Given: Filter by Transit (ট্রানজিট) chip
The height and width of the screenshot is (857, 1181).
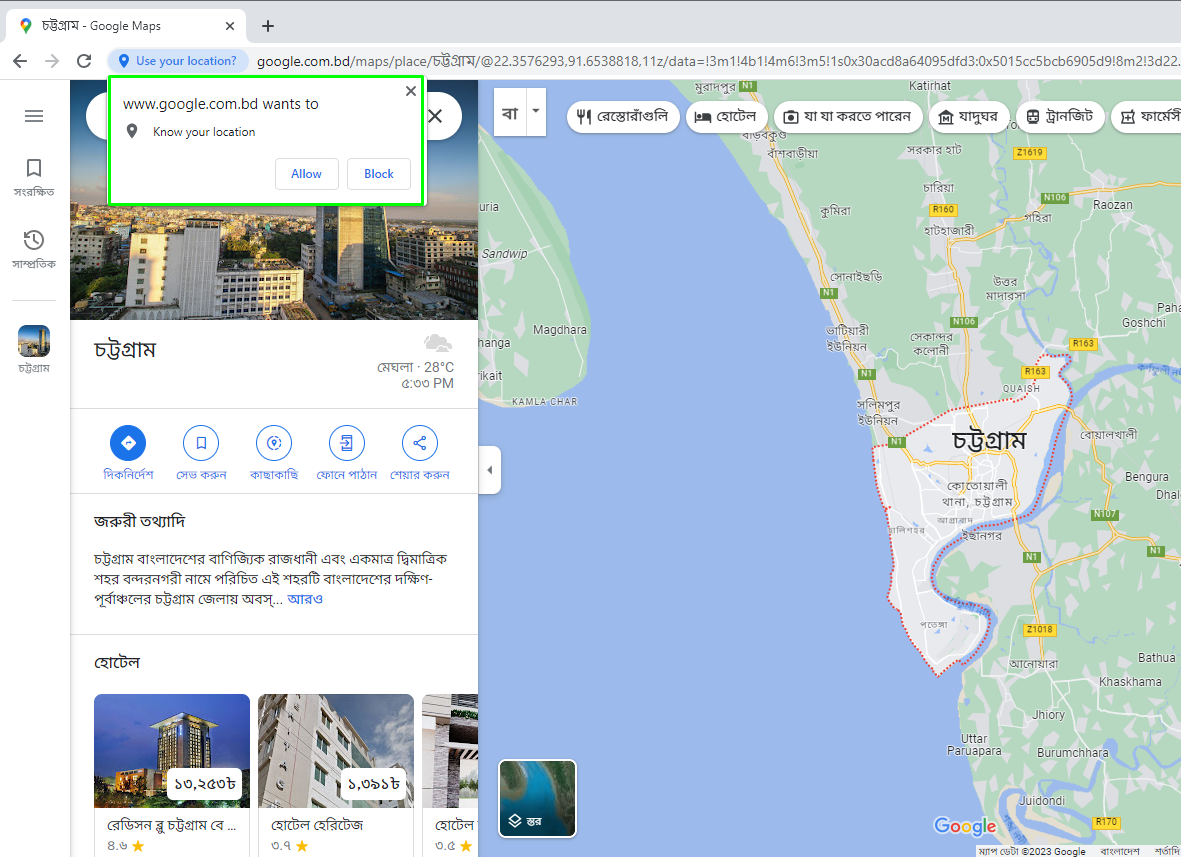Looking at the screenshot, I should pyautogui.click(x=1060, y=117).
